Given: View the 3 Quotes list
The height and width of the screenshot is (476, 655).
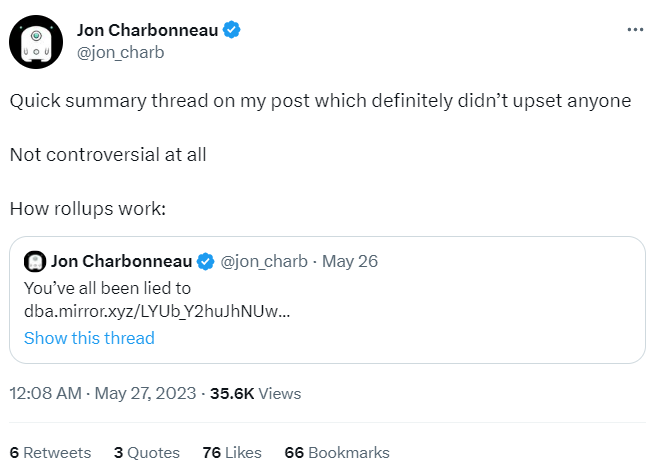Looking at the screenshot, I should pyautogui.click(x=147, y=452).
